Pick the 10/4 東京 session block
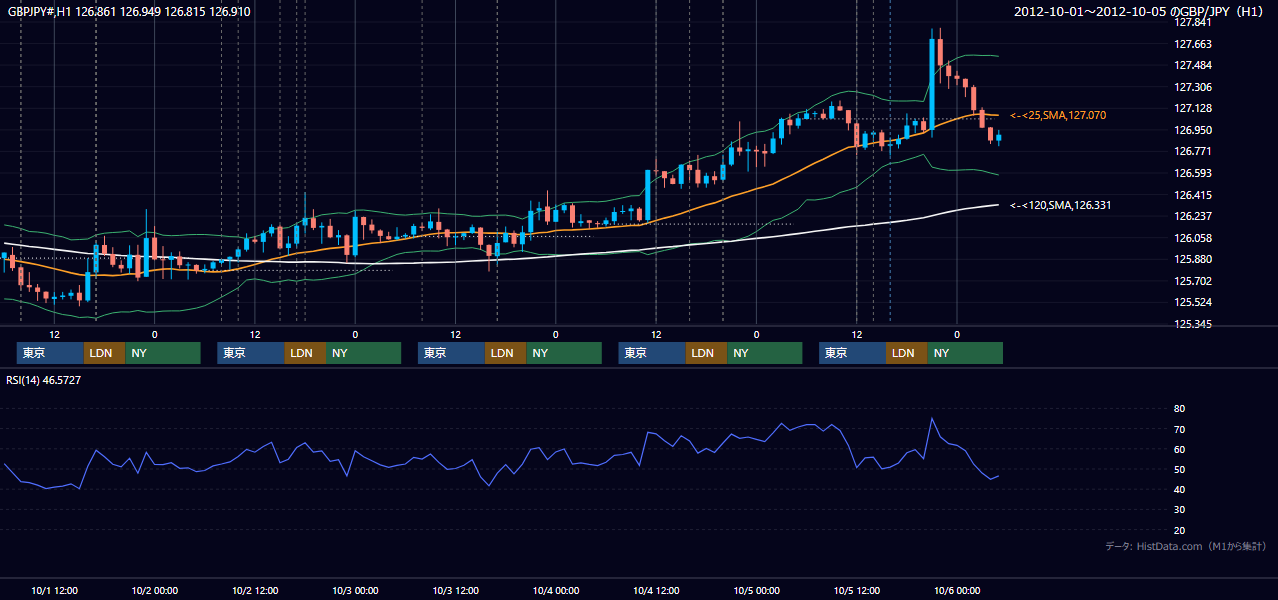The width and height of the screenshot is (1278, 600). pyautogui.click(x=652, y=353)
